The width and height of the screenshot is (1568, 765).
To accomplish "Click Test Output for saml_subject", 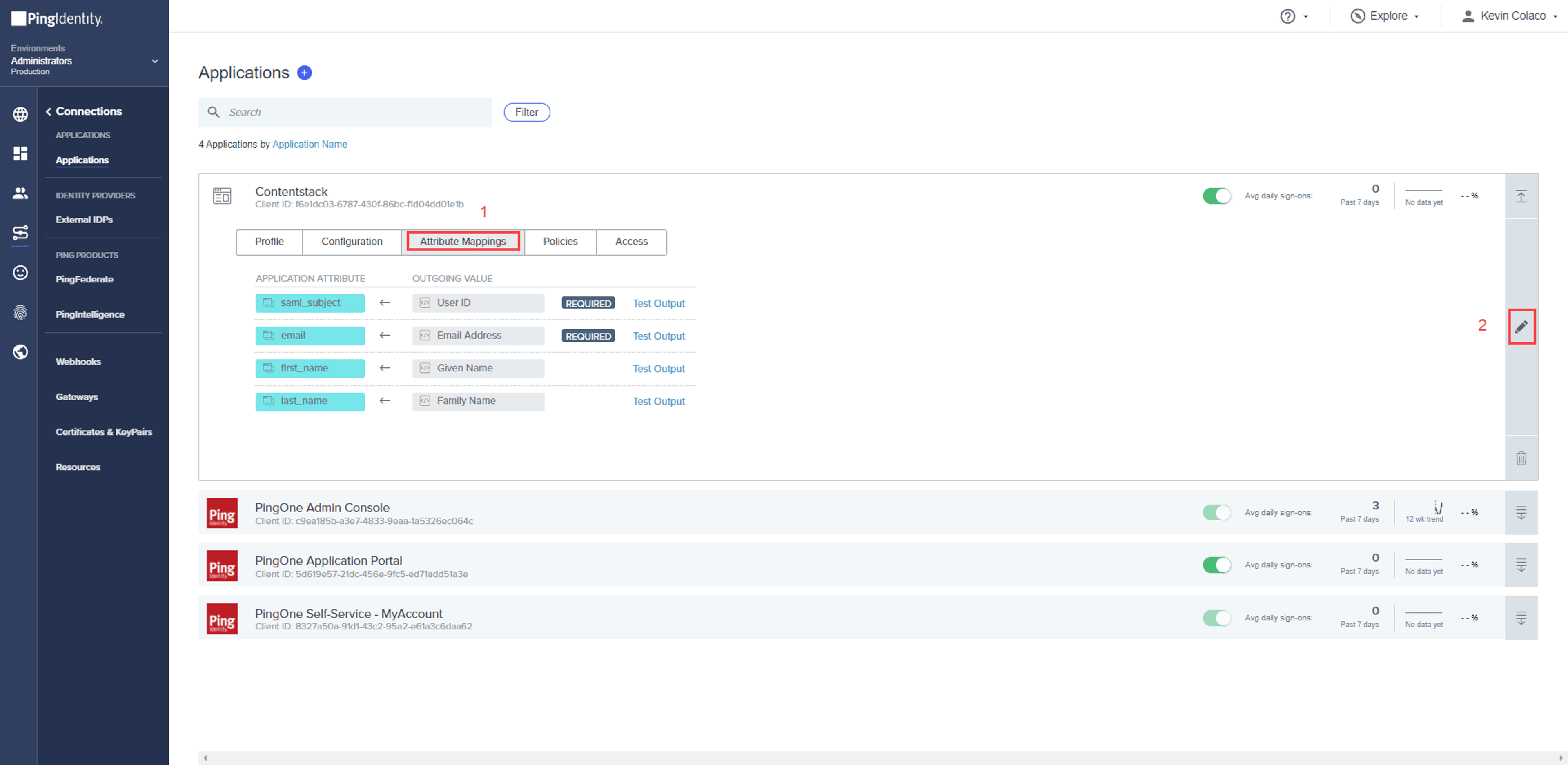I will (659, 304).
